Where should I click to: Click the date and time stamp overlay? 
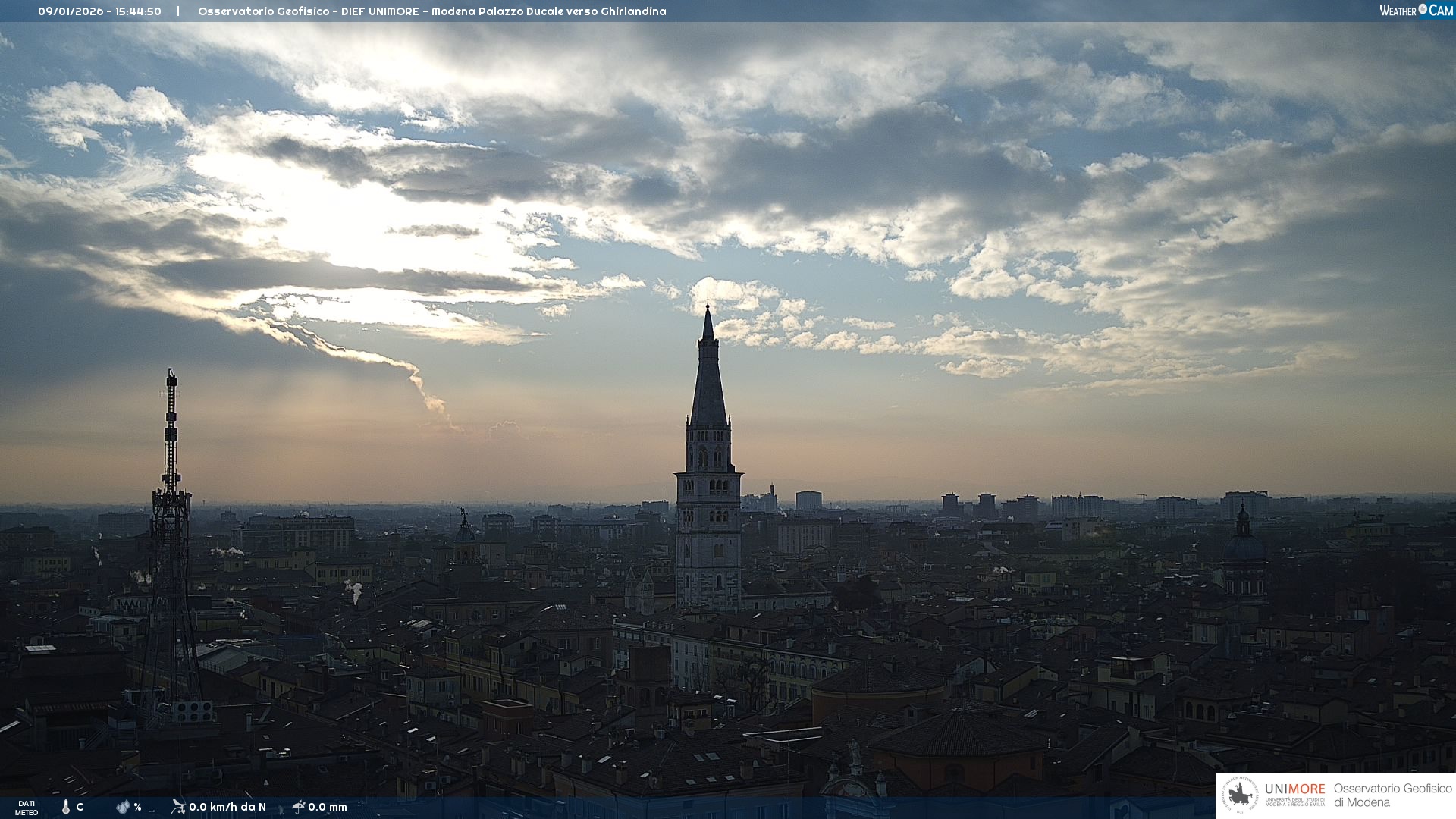coord(99,11)
